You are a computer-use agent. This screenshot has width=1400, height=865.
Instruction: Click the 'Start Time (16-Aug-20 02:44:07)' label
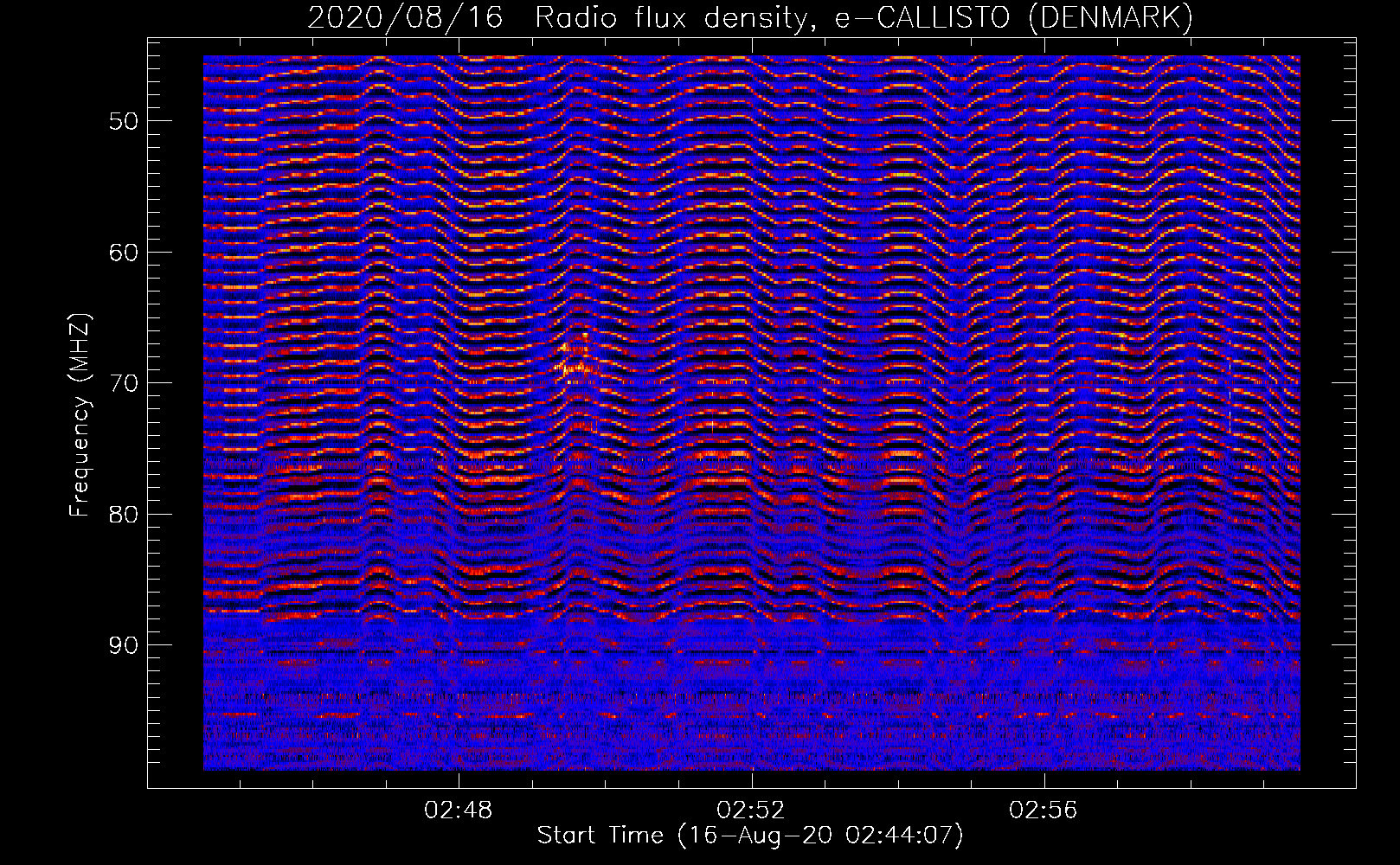point(750,836)
